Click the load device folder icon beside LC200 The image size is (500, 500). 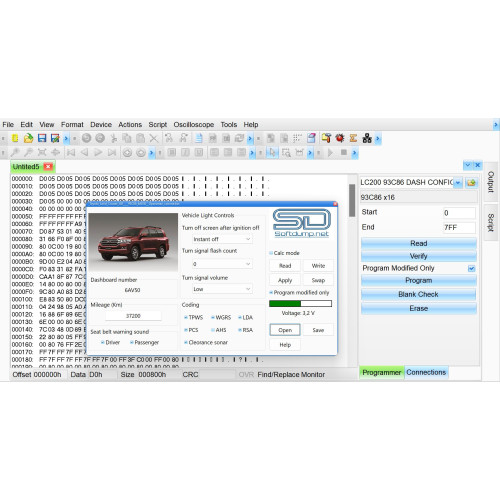(x=471, y=183)
